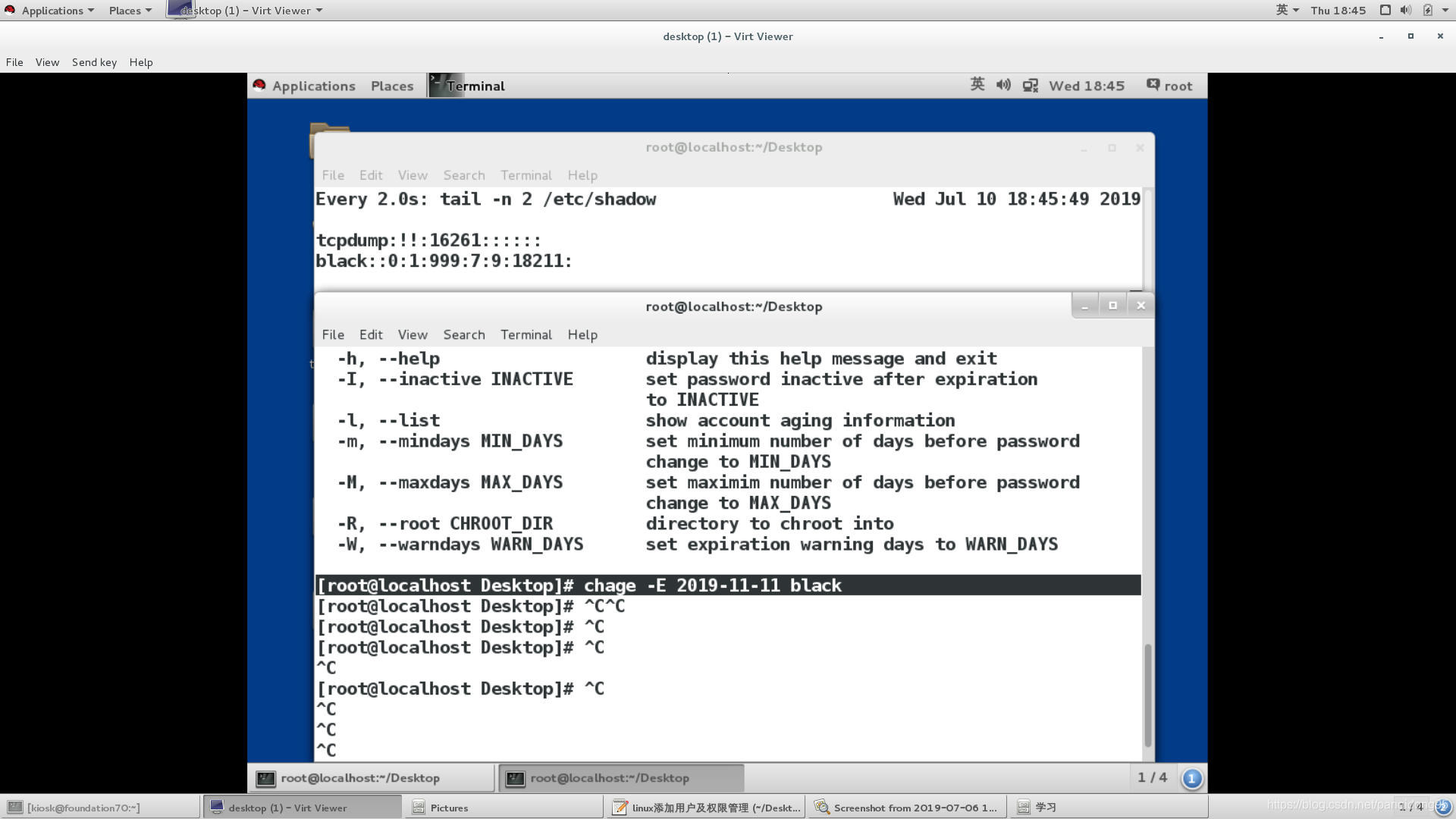Switch to linux text editor taskbar item
The width and height of the screenshot is (1456, 819).
[x=705, y=808]
